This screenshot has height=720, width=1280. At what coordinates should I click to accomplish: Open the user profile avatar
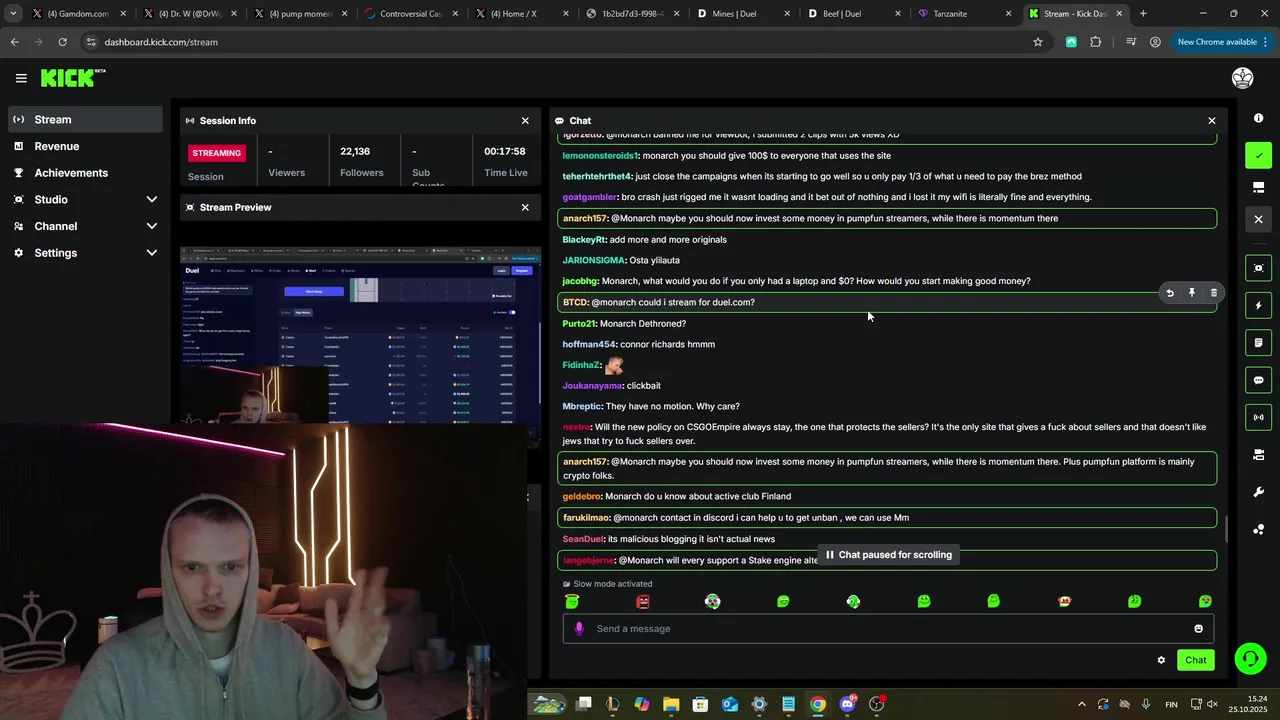point(1243,78)
